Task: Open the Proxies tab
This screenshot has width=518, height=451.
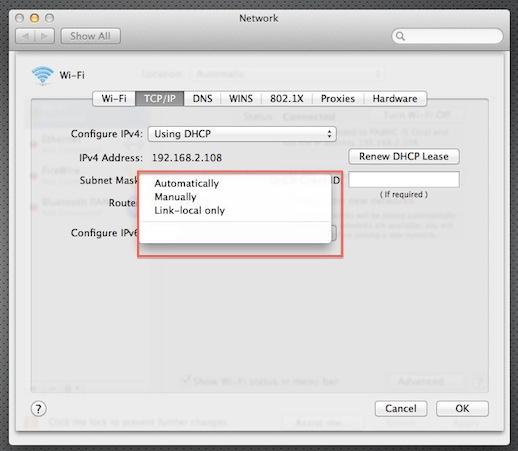Action: [338, 99]
